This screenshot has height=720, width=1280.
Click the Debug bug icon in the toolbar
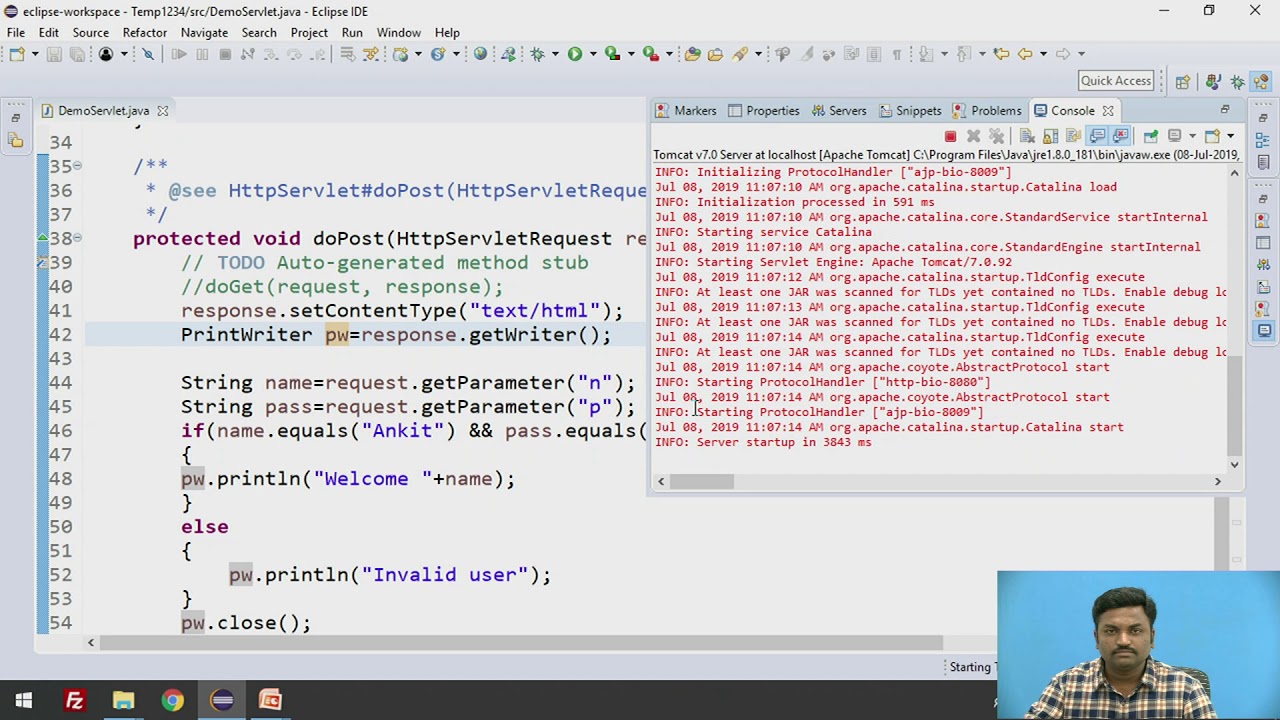pos(537,54)
